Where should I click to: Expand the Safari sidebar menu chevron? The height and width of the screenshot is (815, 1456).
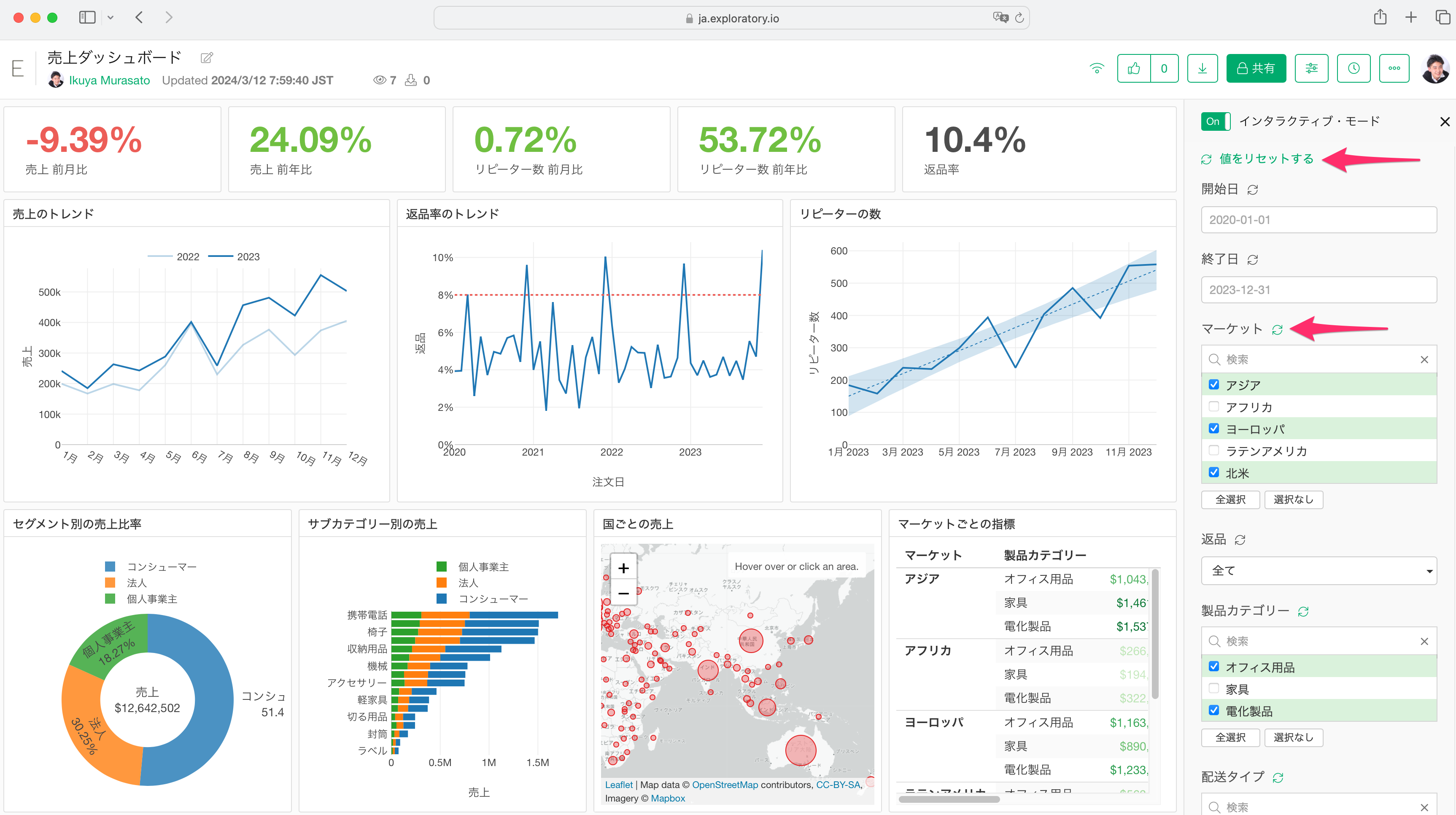(110, 18)
